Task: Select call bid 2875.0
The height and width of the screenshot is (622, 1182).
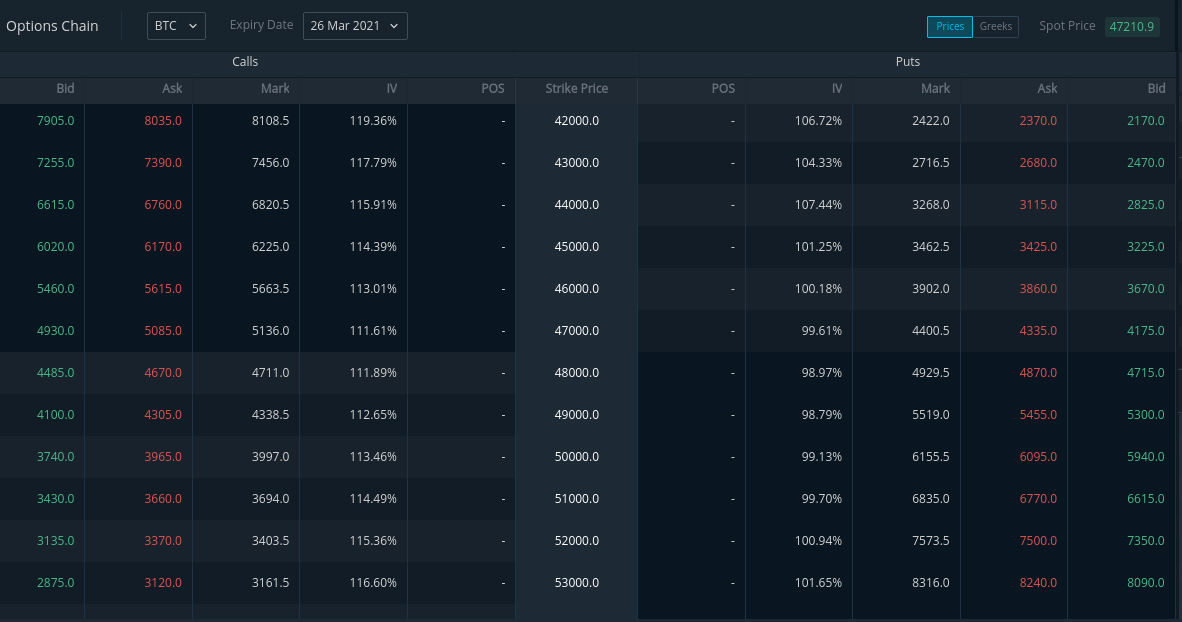Action: point(56,583)
